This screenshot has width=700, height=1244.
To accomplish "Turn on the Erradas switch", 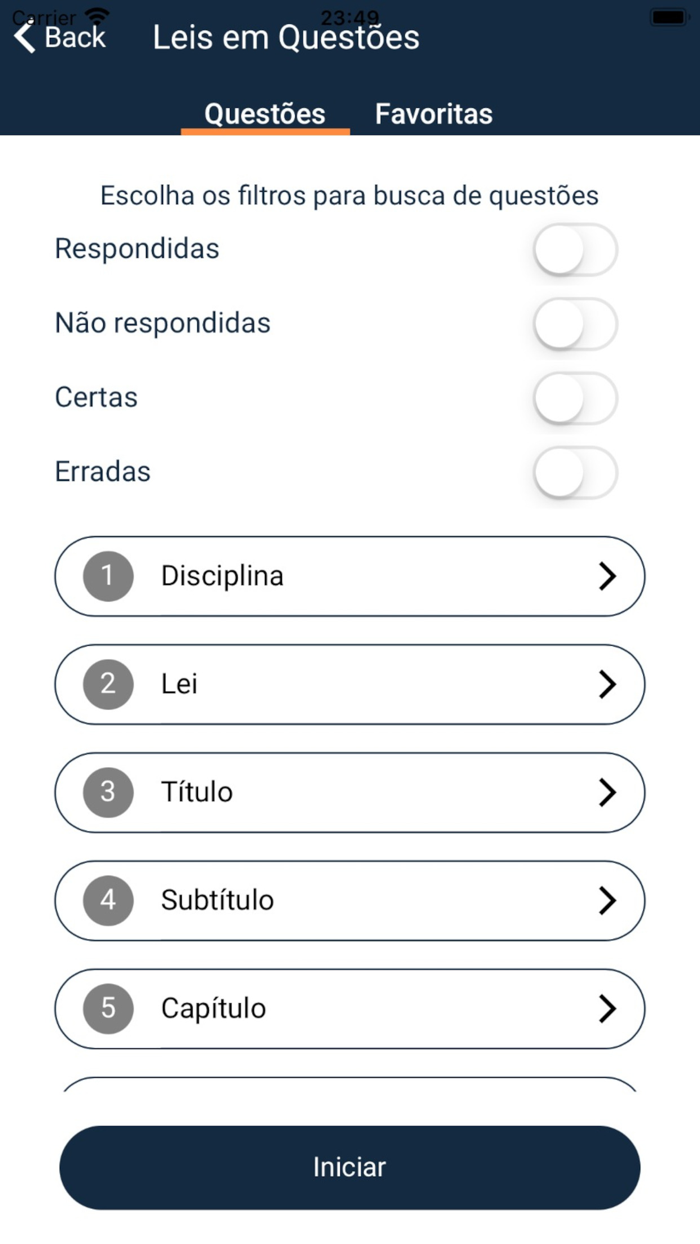I will coord(575,471).
